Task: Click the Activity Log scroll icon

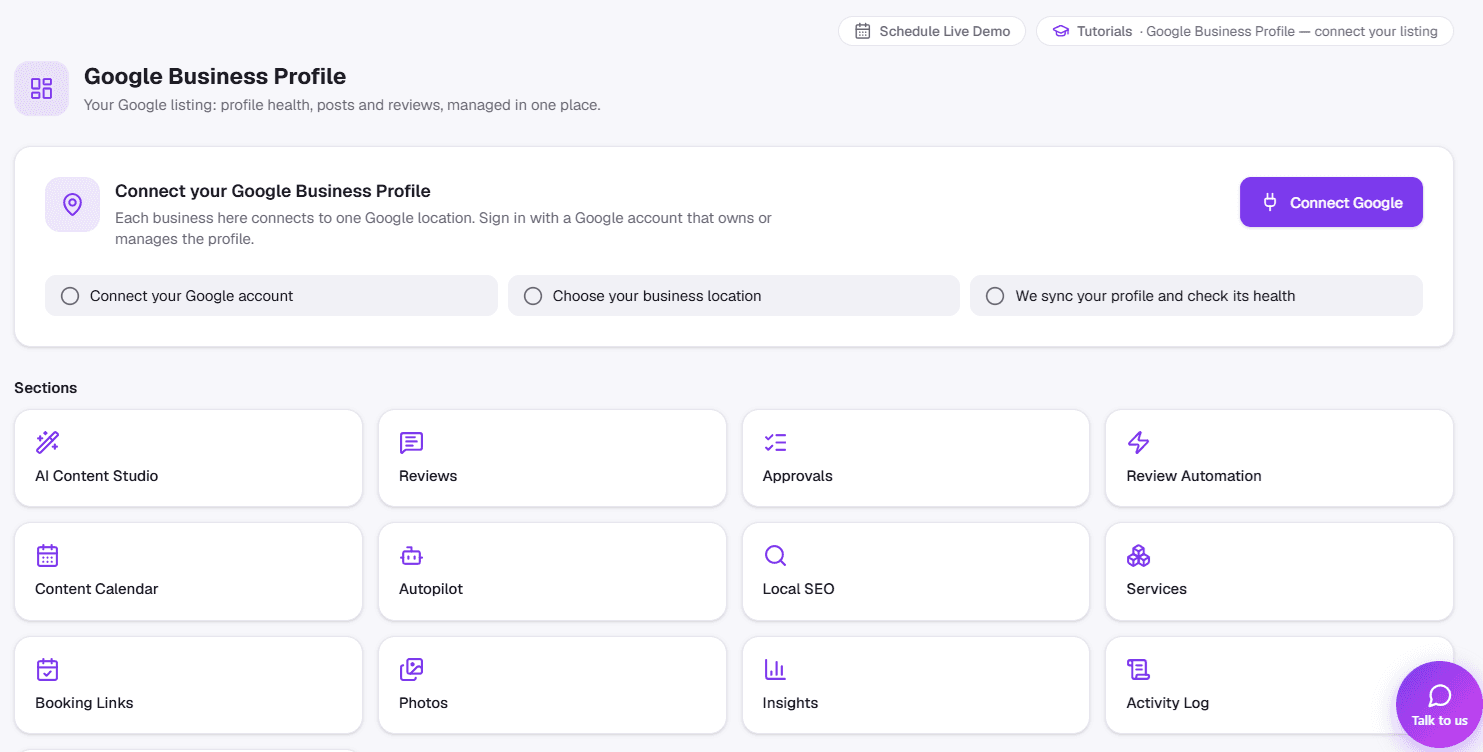Action: point(1138,669)
